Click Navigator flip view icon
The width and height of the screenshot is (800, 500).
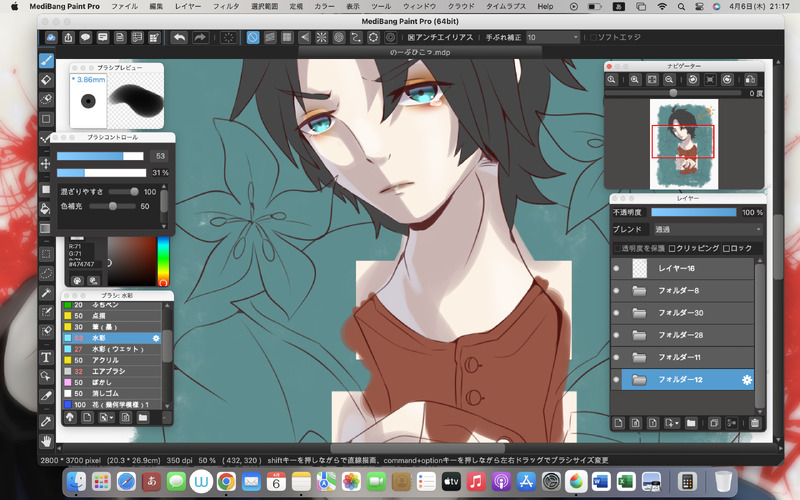(750, 80)
